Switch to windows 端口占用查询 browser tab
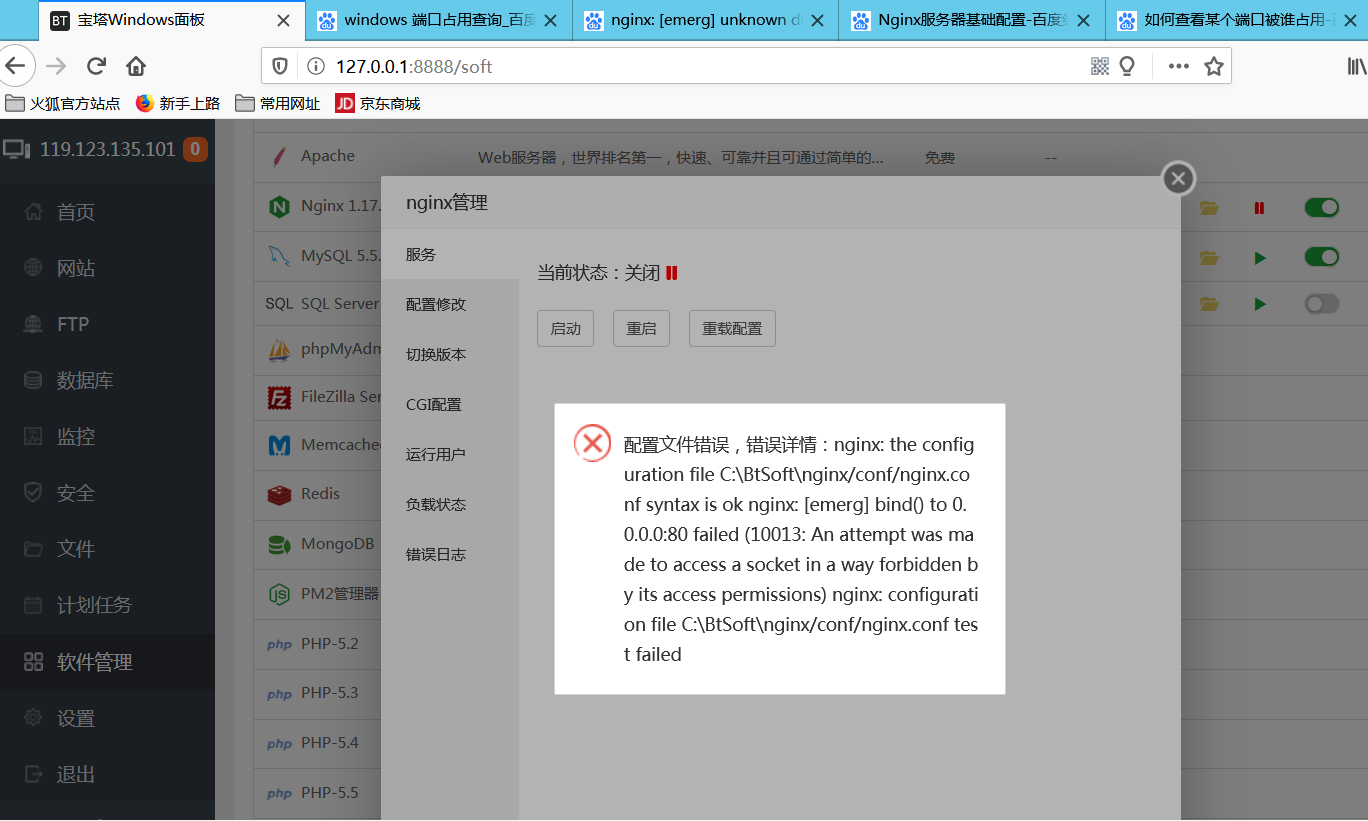The height and width of the screenshot is (821, 1368). (440, 20)
